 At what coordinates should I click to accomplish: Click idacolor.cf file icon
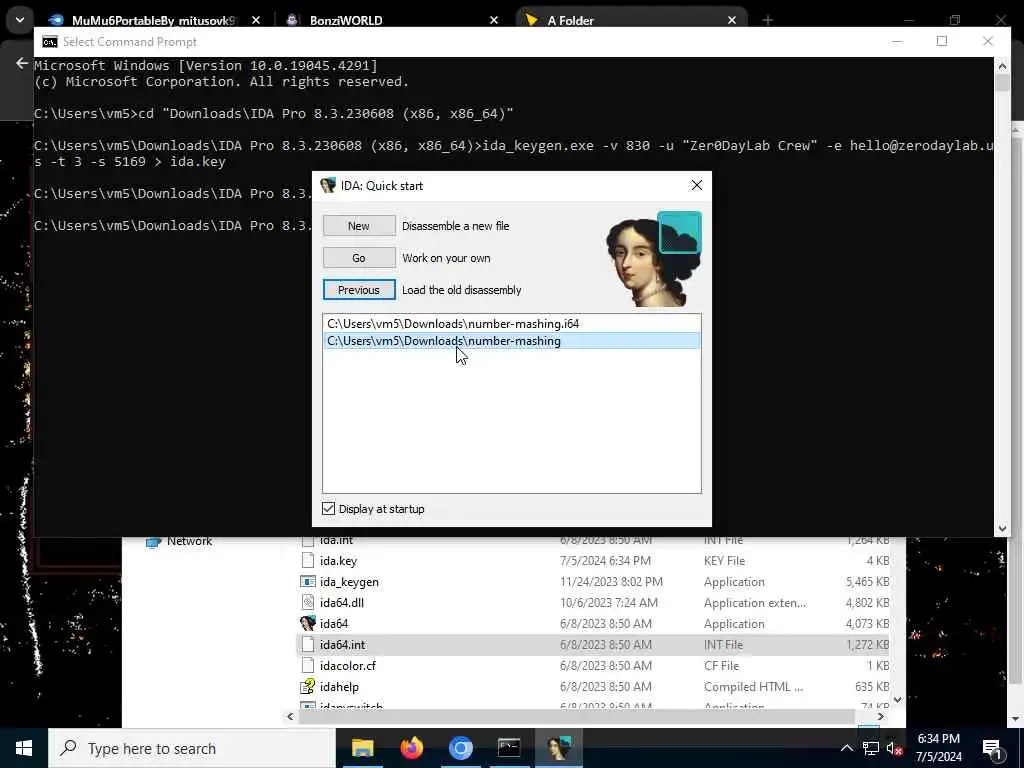click(x=308, y=665)
